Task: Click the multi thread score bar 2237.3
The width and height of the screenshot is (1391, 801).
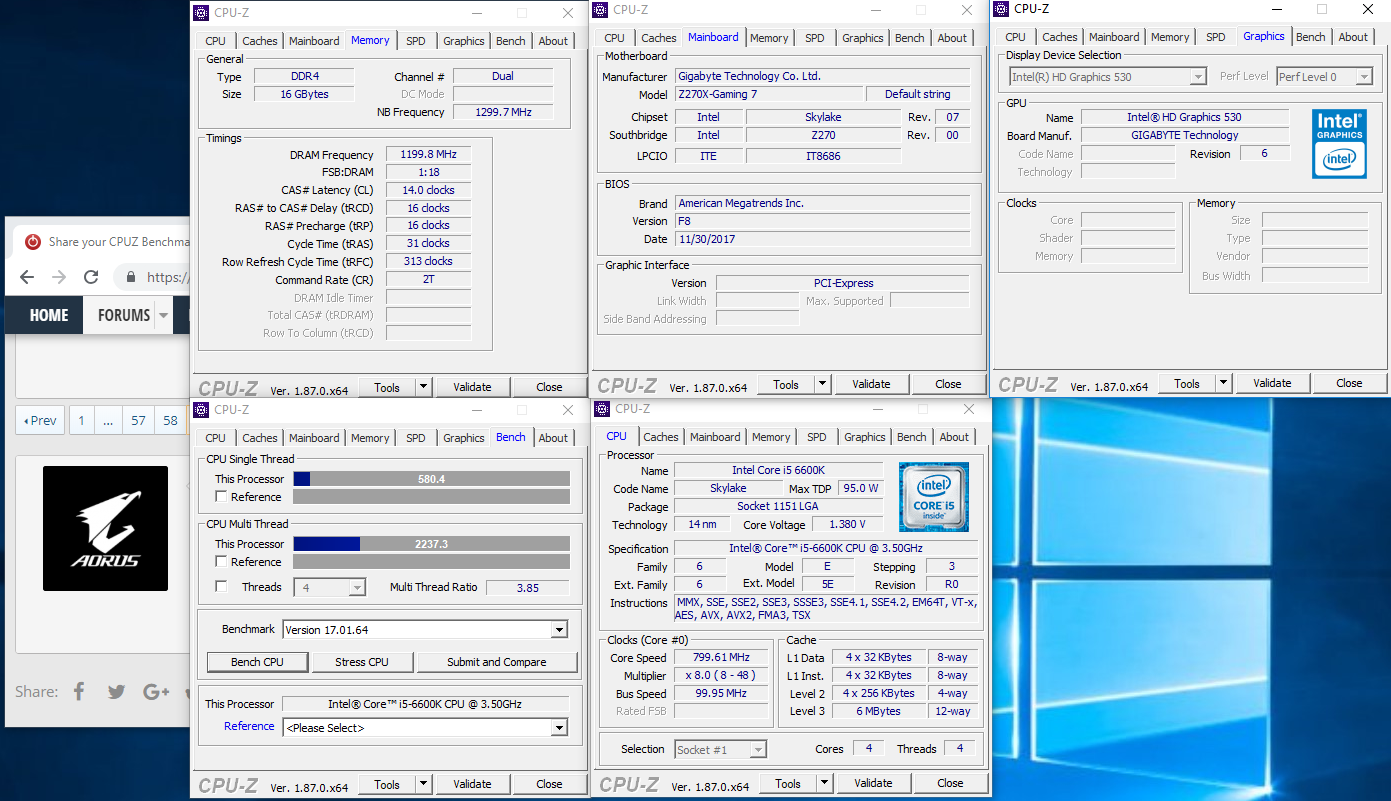Action: [431, 544]
